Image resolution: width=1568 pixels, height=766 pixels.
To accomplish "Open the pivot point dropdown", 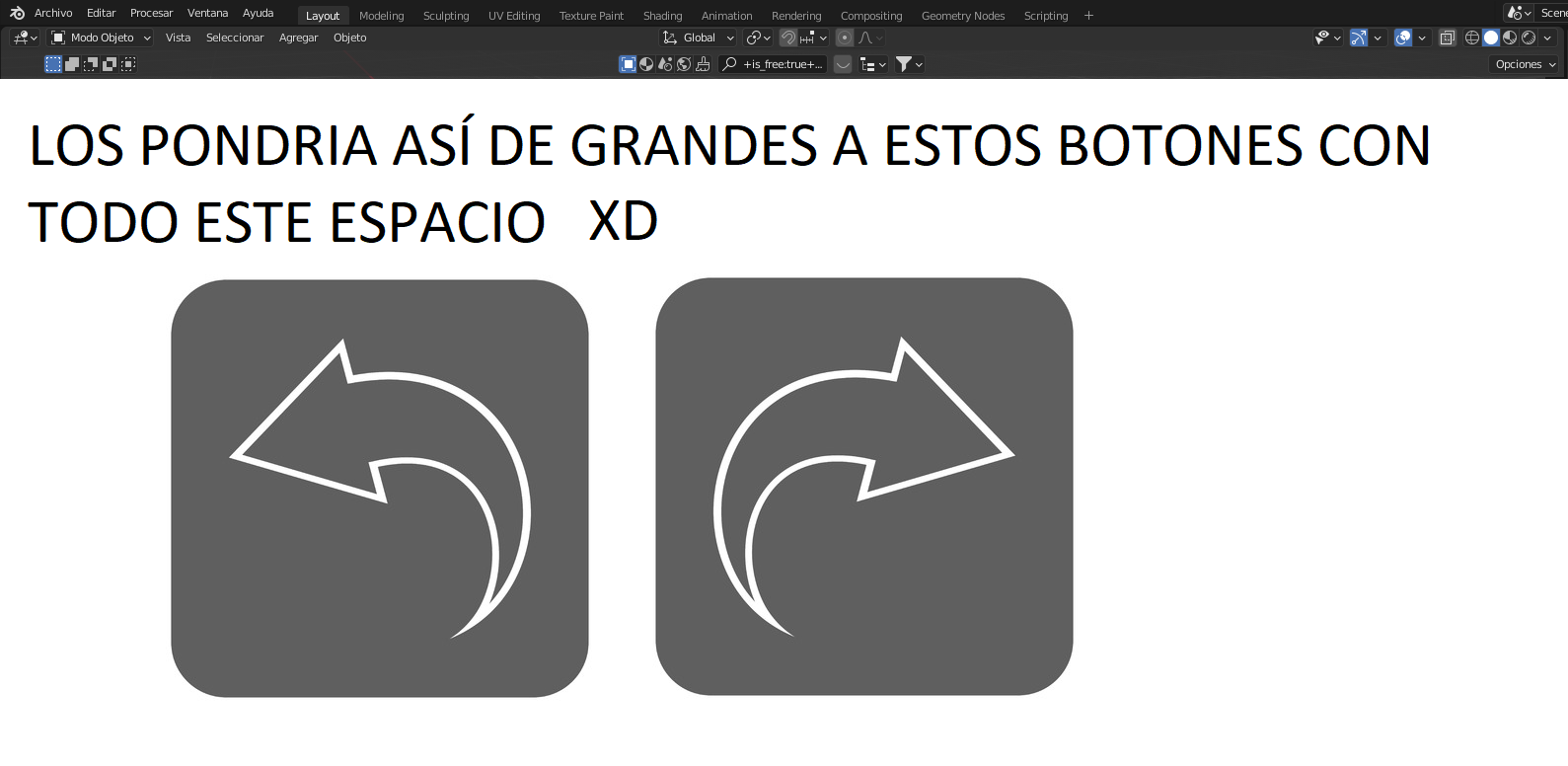I will (758, 38).
